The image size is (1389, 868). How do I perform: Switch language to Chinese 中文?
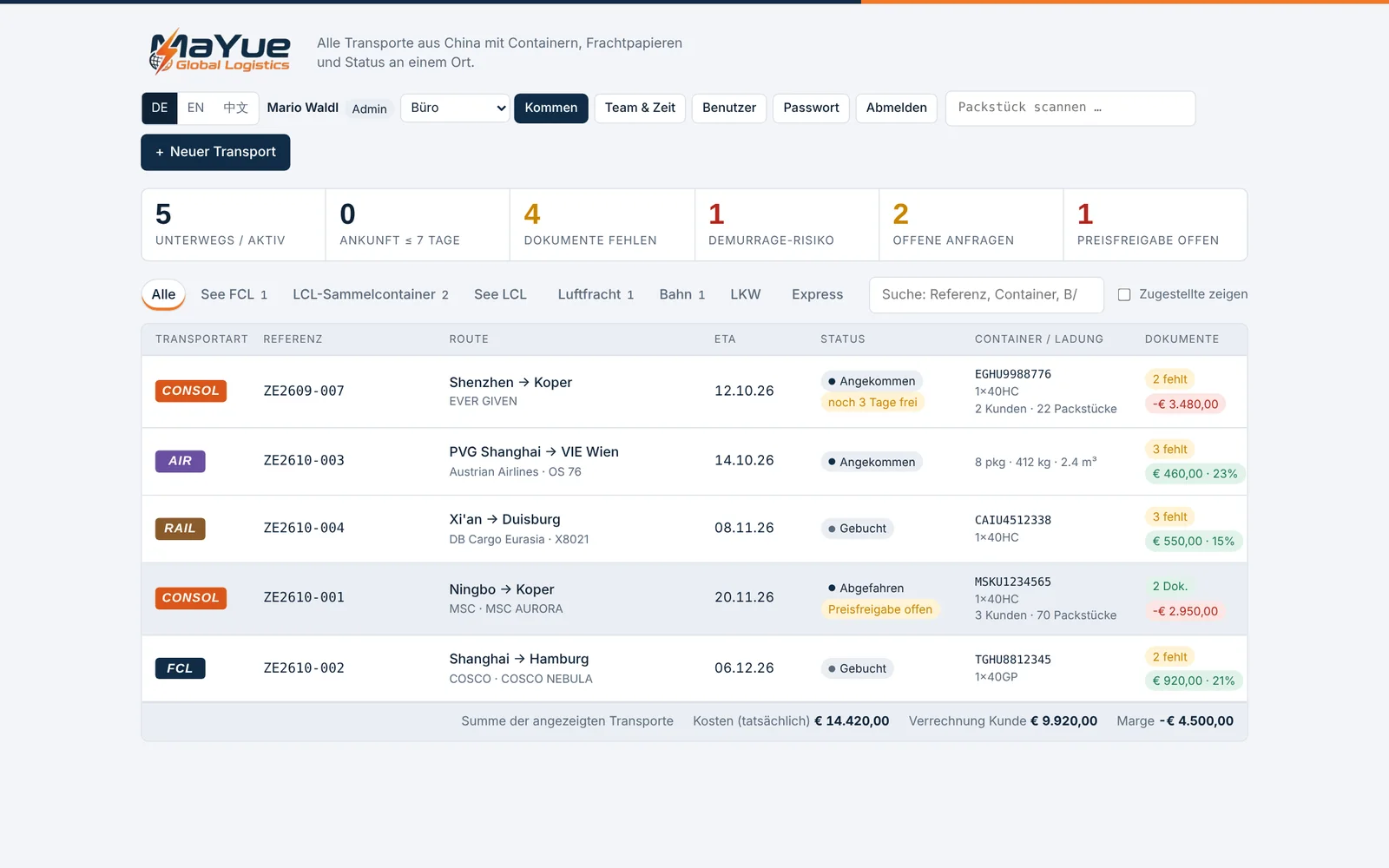[x=235, y=108]
